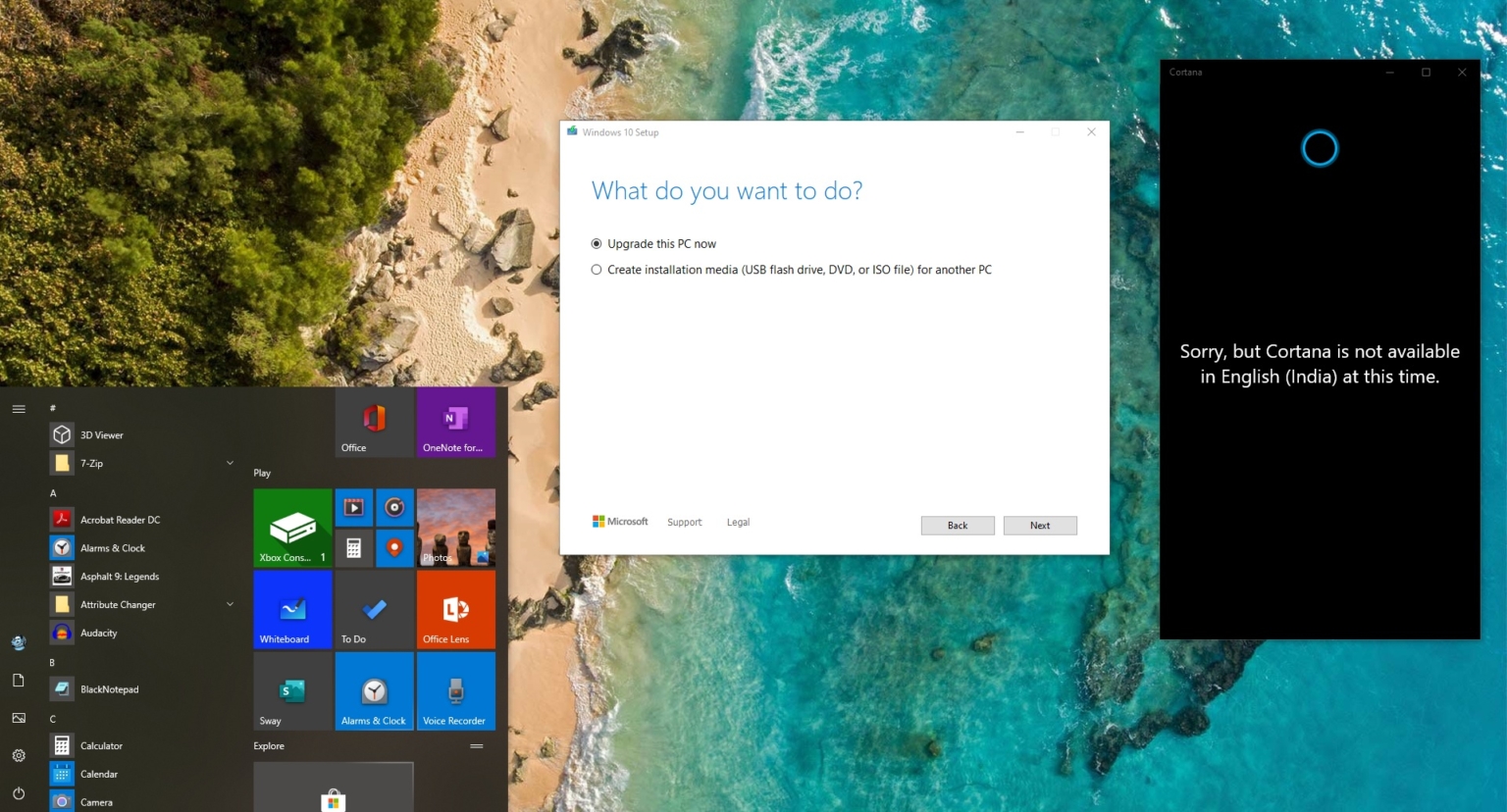The height and width of the screenshot is (812, 1507).
Task: Launch the Calculator tile
Action: click(x=353, y=547)
